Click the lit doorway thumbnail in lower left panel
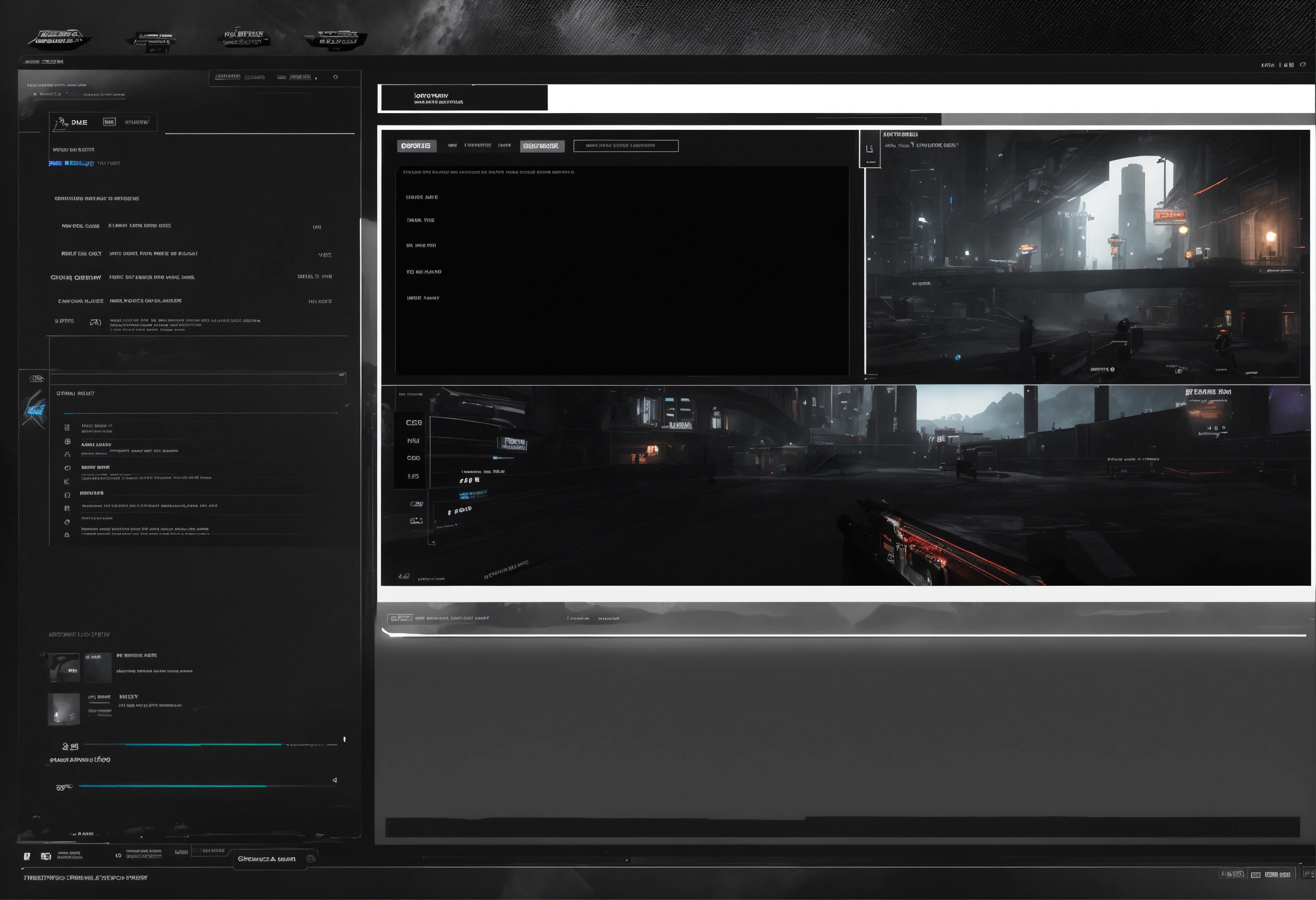Viewport: 1316px width, 900px height. tap(63, 709)
